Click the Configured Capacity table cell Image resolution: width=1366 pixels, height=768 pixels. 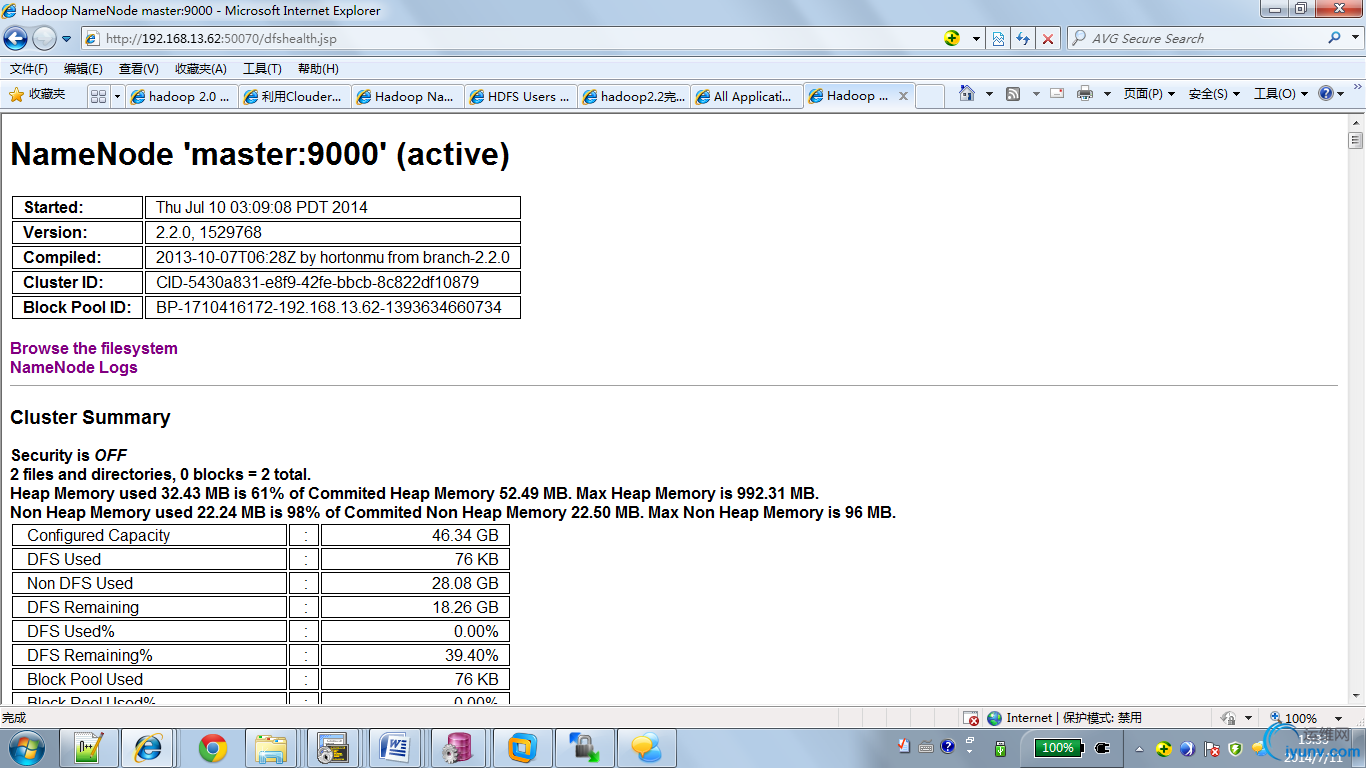pos(149,535)
